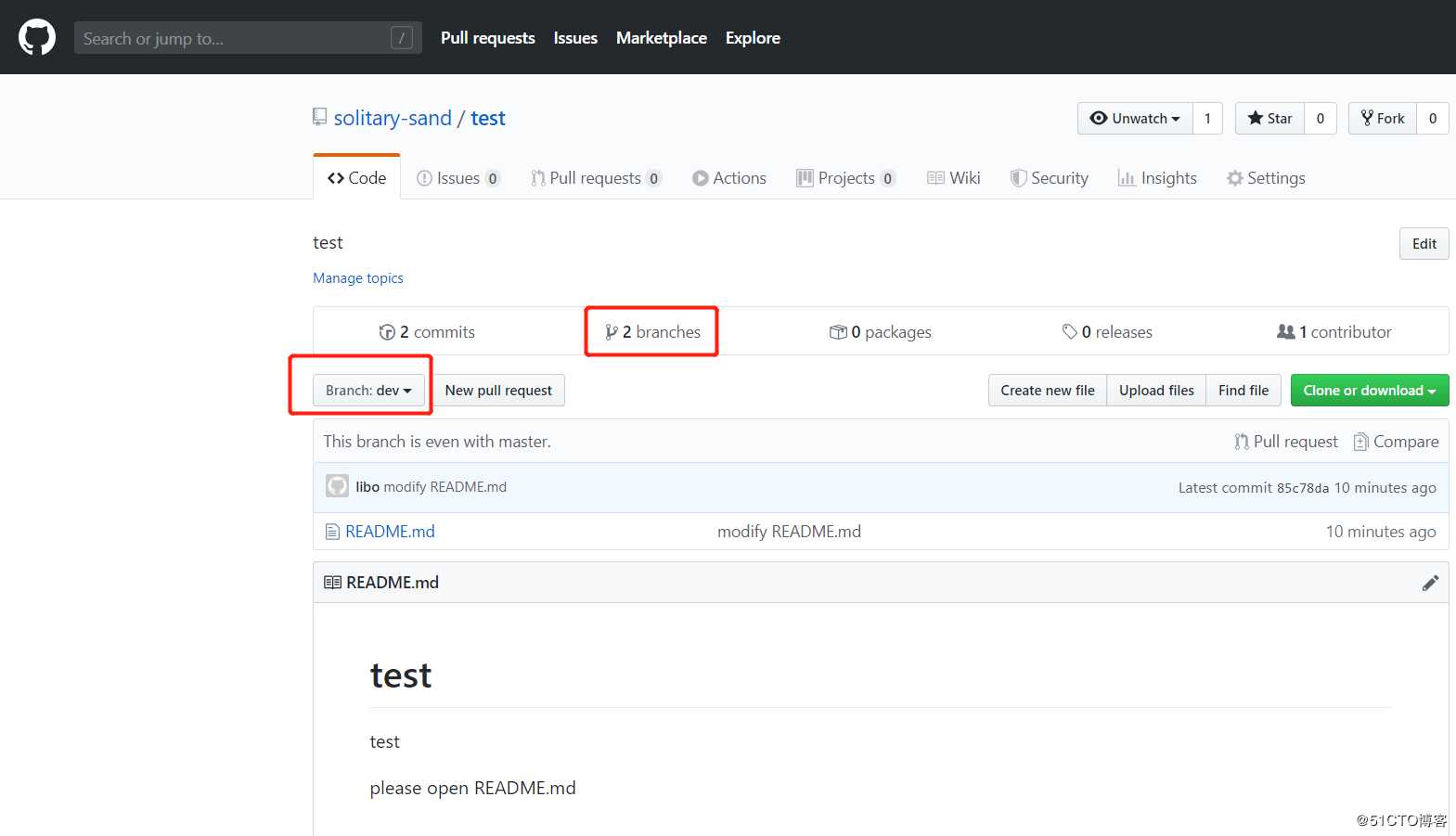1456x836 pixels.
Task: View the fork count of 0
Action: [1433, 118]
